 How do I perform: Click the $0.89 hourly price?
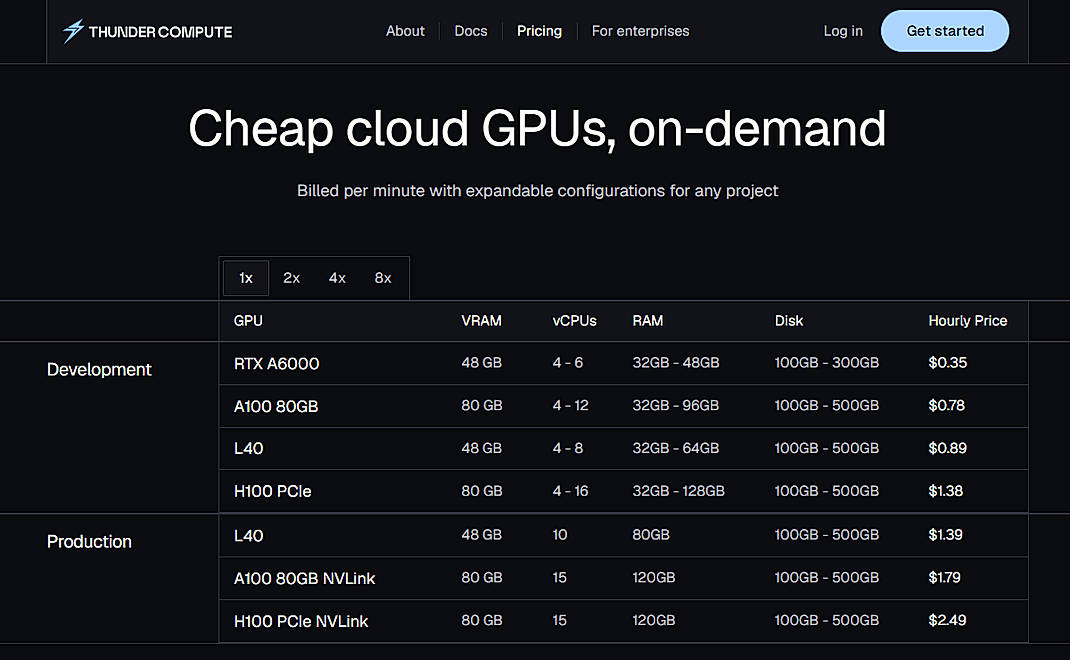click(947, 448)
